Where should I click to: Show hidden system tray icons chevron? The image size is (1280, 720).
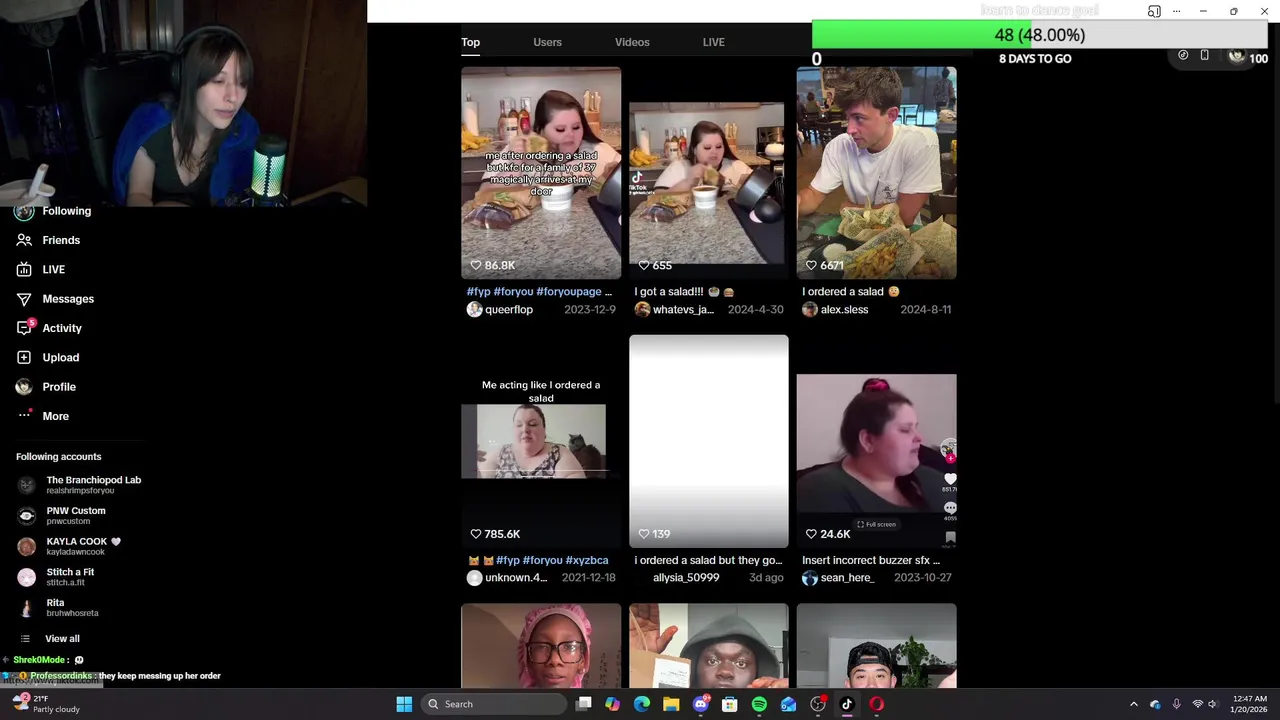pyautogui.click(x=1133, y=704)
